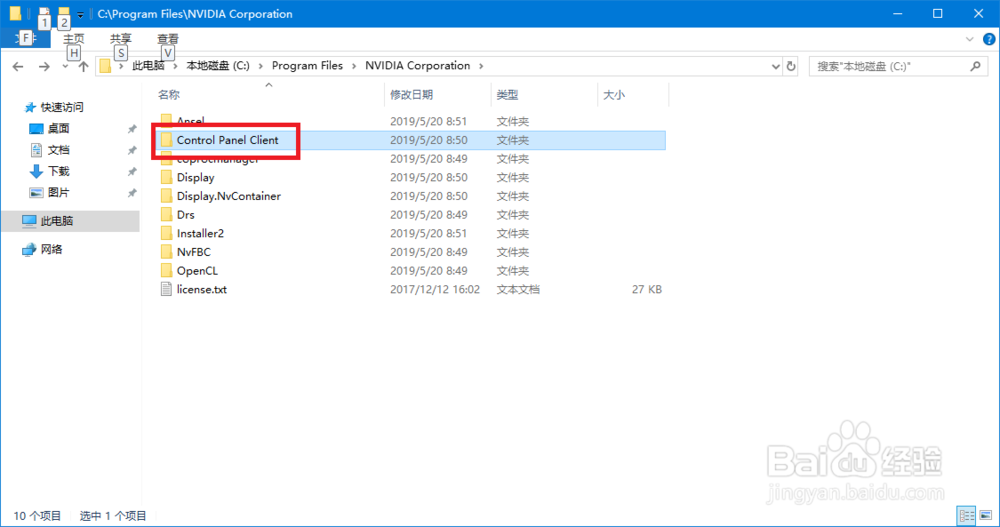1000x527 pixels.
Task: Open recent locations dropdown arrow
Action: [x=65, y=66]
